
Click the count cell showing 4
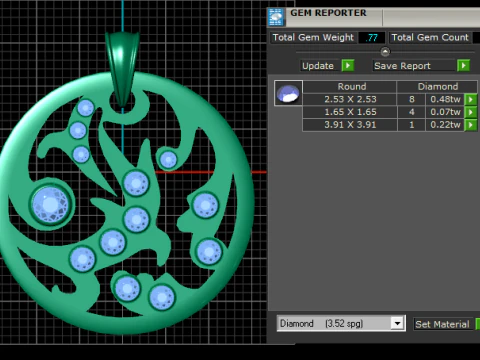pos(412,112)
